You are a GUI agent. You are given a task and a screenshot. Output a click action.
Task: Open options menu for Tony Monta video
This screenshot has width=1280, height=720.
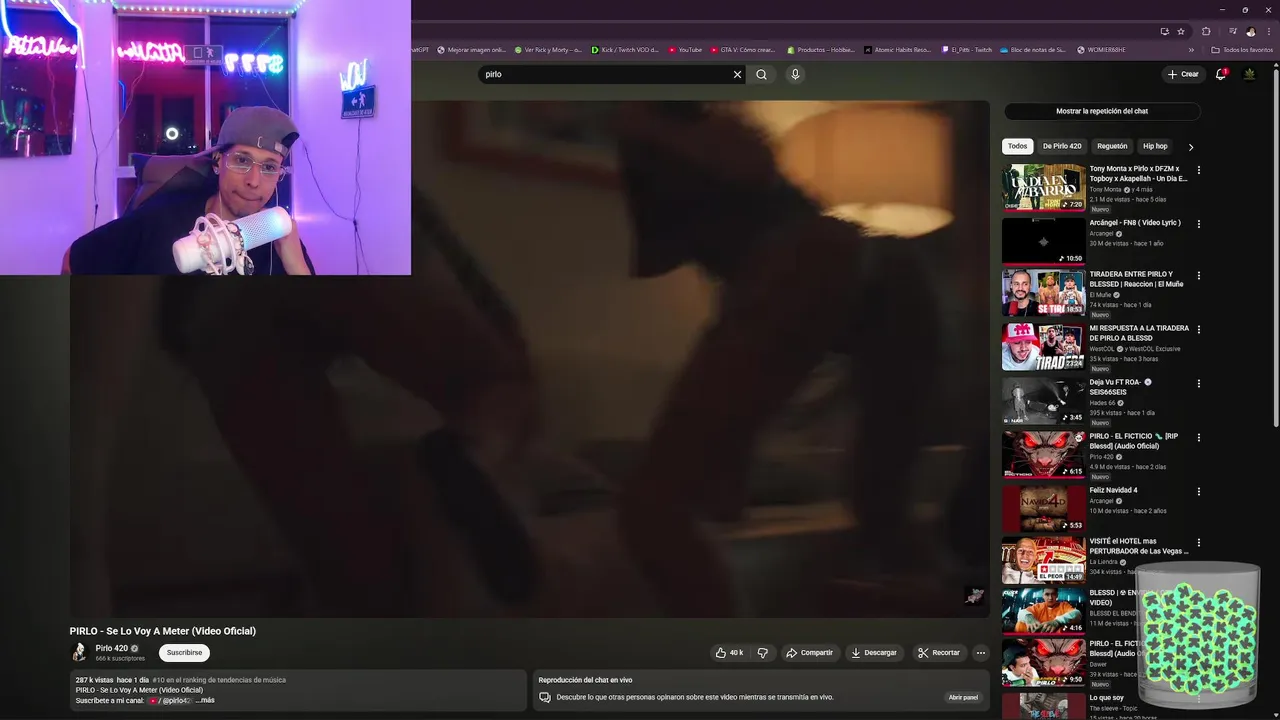(x=1198, y=170)
